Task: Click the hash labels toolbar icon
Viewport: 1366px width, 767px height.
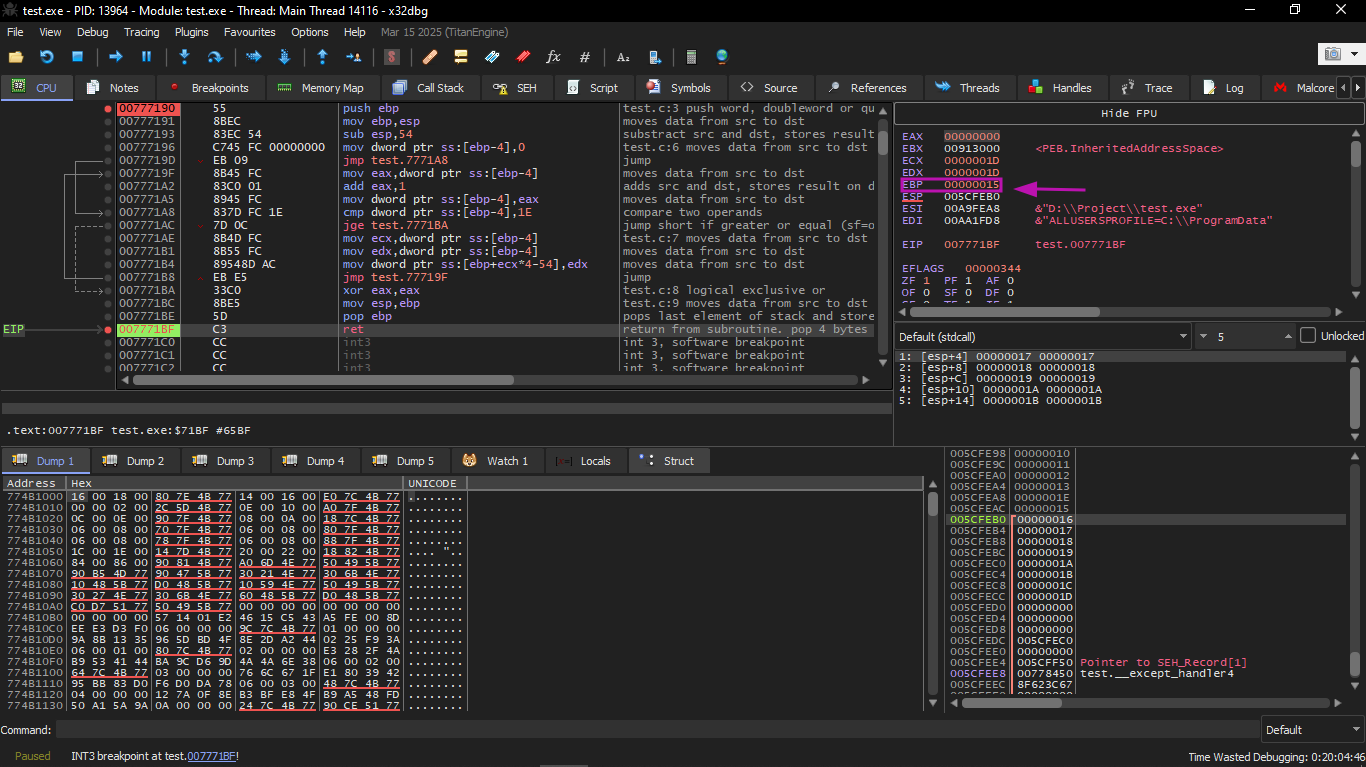Action: pos(585,57)
